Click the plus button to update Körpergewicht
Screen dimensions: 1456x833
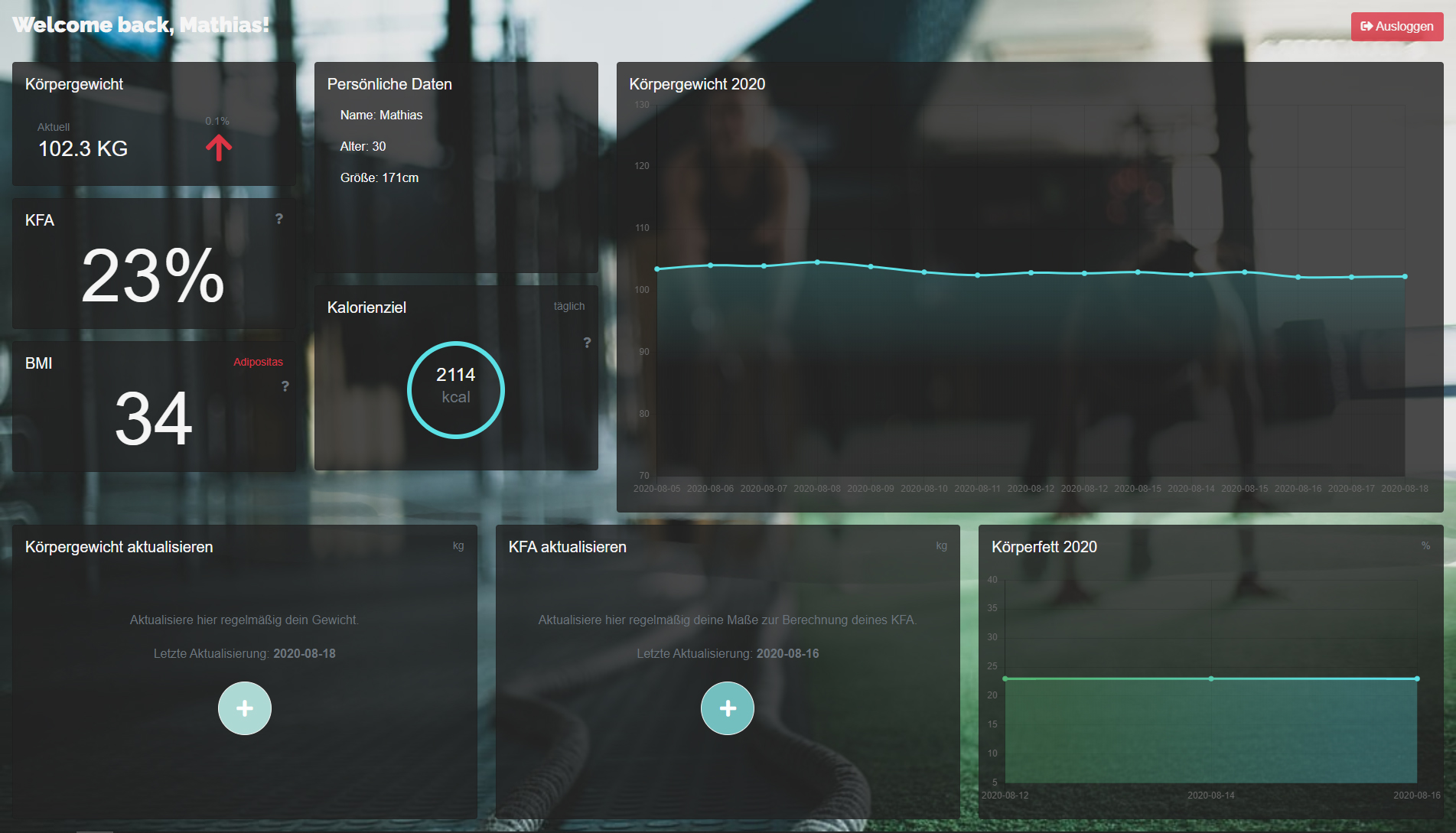(x=245, y=708)
